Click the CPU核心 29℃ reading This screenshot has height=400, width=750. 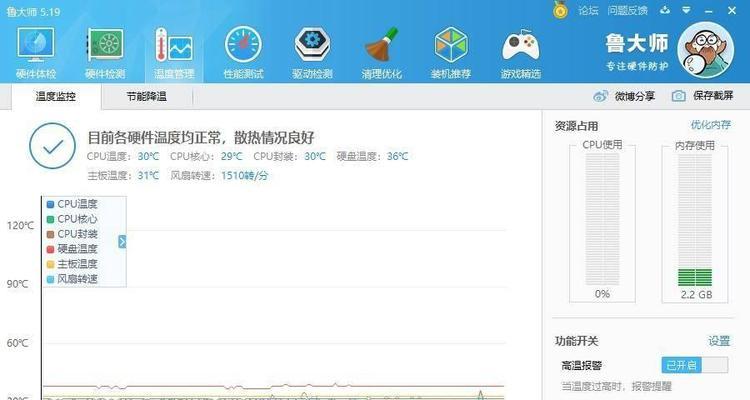click(x=206, y=156)
